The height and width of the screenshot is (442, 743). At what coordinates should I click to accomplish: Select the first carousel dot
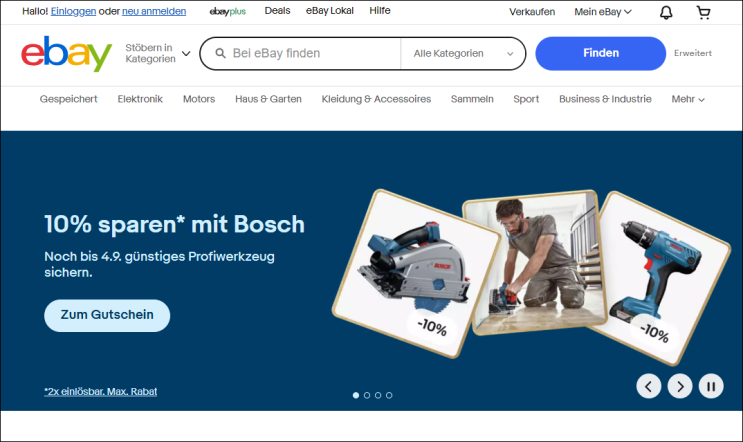[x=356, y=395]
